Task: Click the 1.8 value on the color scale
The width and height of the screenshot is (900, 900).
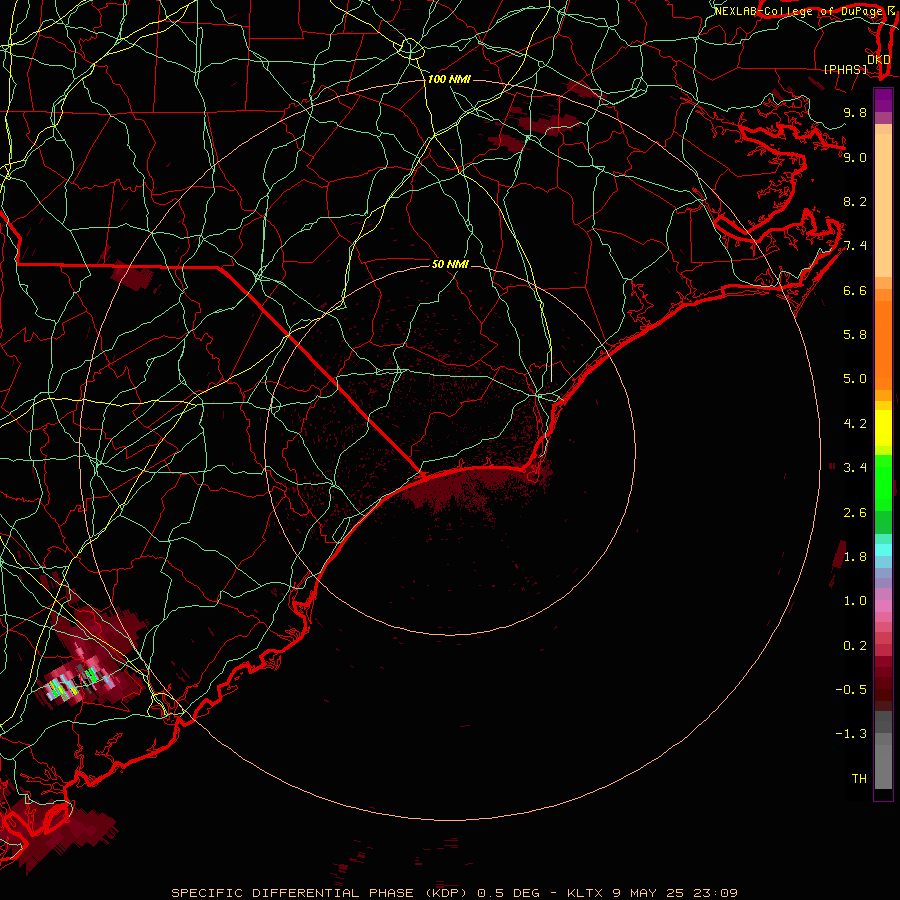Action: [855, 557]
